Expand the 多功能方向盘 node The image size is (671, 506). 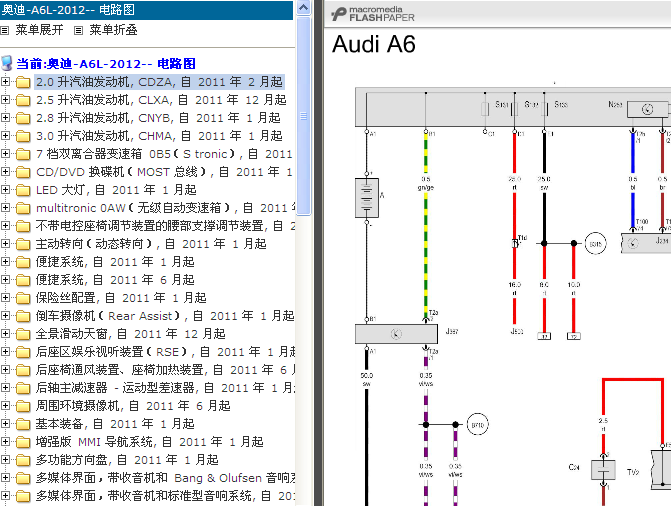(x=5, y=459)
